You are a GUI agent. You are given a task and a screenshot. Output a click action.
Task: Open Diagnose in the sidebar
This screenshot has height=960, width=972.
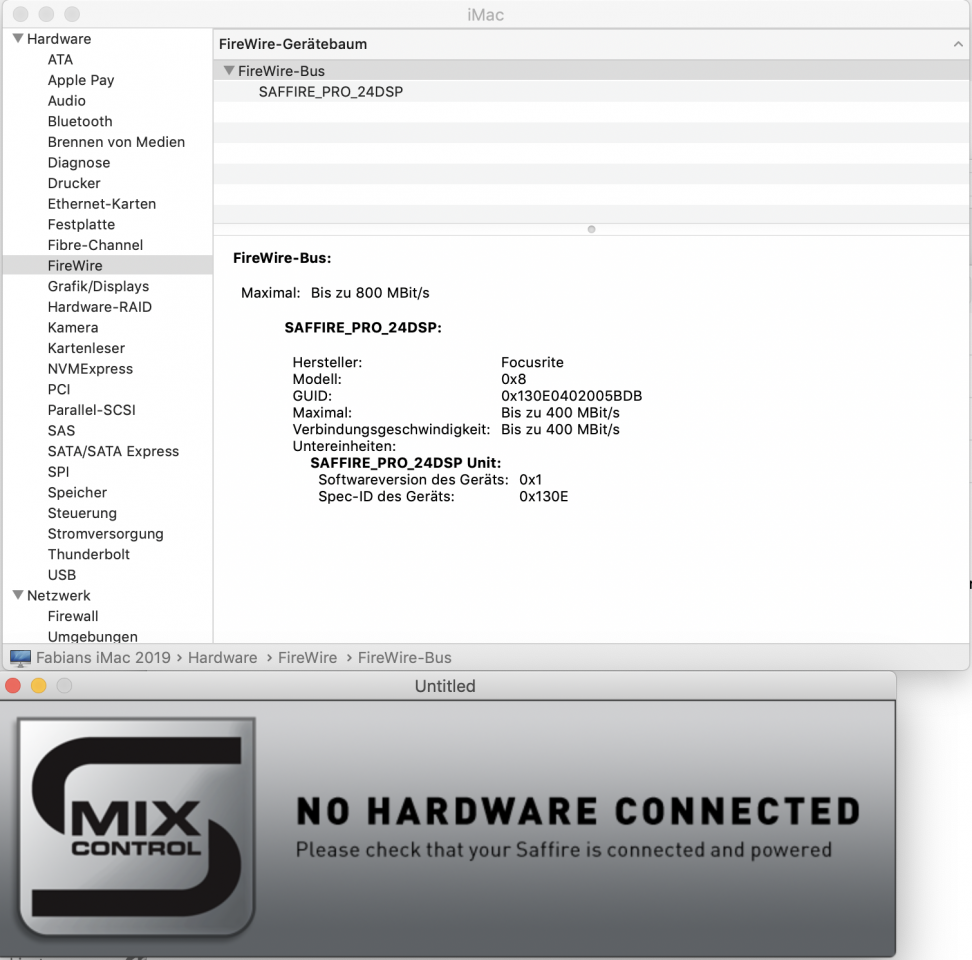pos(79,162)
